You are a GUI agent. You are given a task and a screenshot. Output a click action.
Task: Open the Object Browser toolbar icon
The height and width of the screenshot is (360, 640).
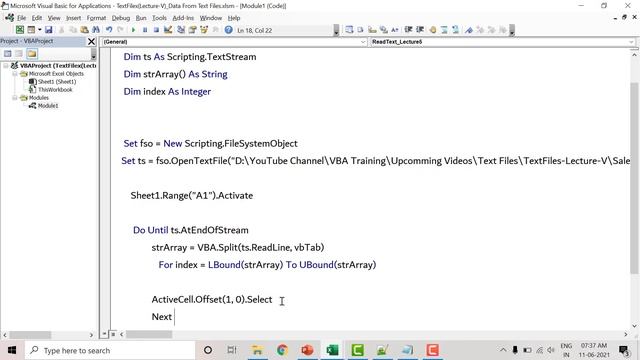click(x=204, y=30)
